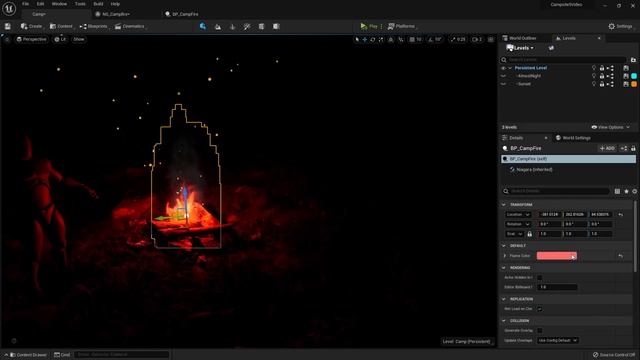This screenshot has width=640, height=360.
Task: Open Update Overlaps 'Use Config Default' dropdown
Action: pyautogui.click(x=558, y=340)
